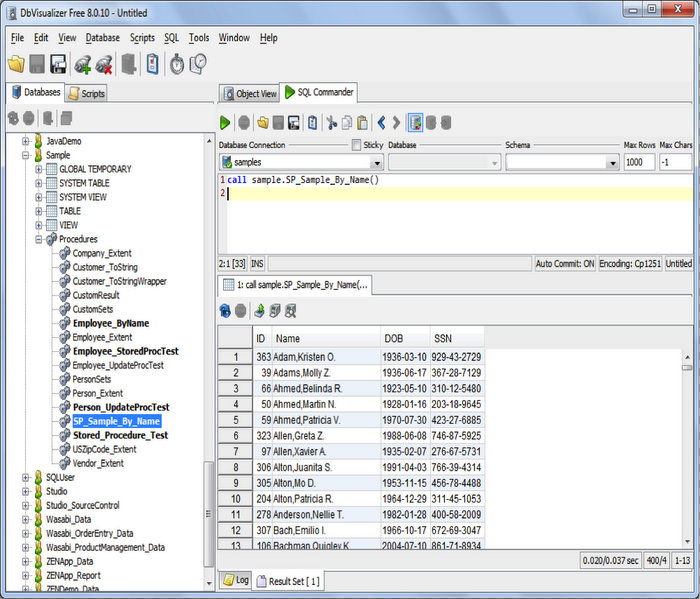
Task: Expand the GLOBAL TEMPORARY node
Action: coord(39,170)
